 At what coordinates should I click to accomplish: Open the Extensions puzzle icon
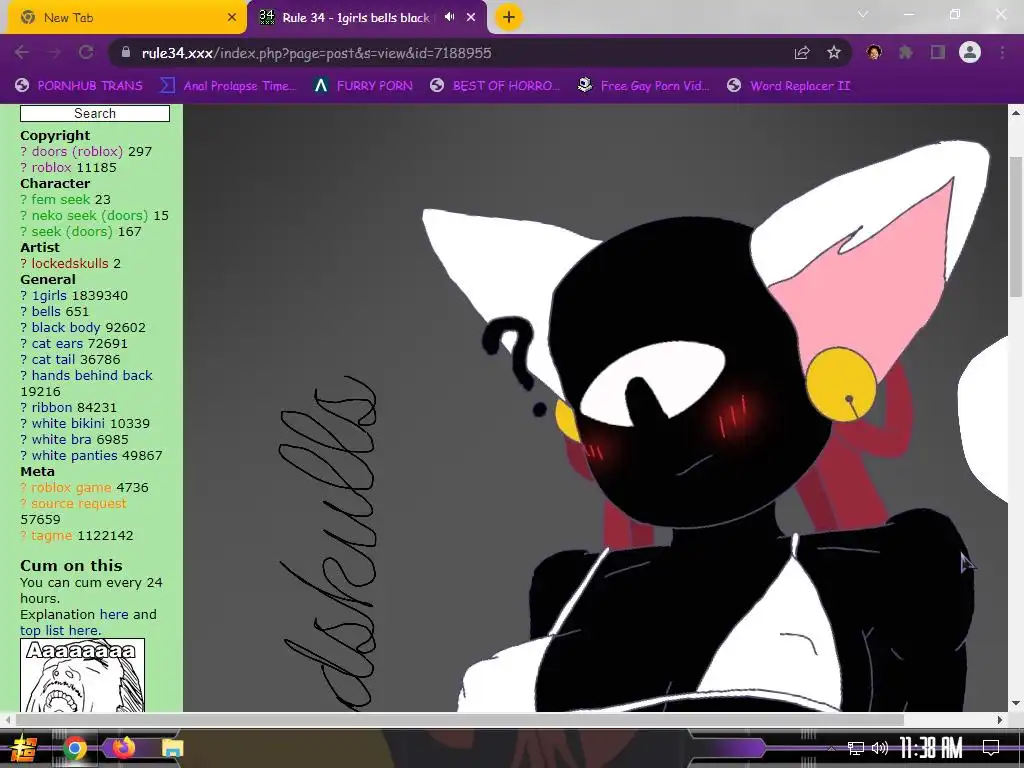point(906,53)
